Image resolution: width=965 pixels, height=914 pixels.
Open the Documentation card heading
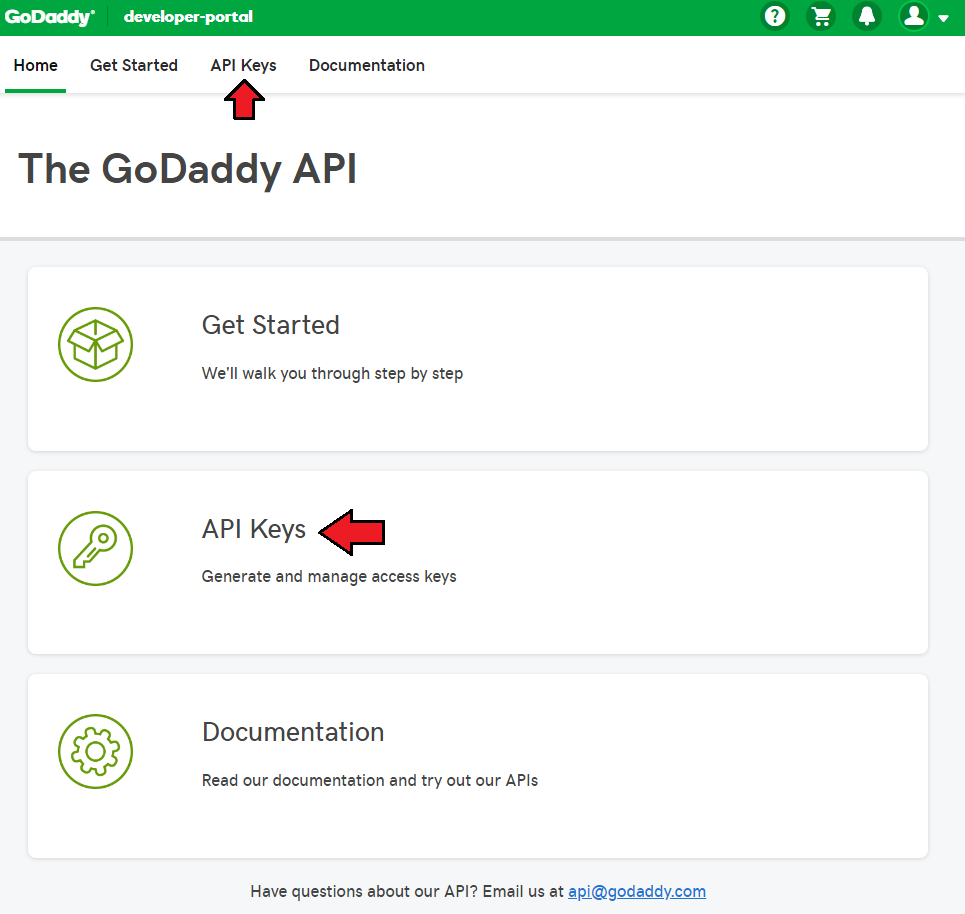point(293,732)
